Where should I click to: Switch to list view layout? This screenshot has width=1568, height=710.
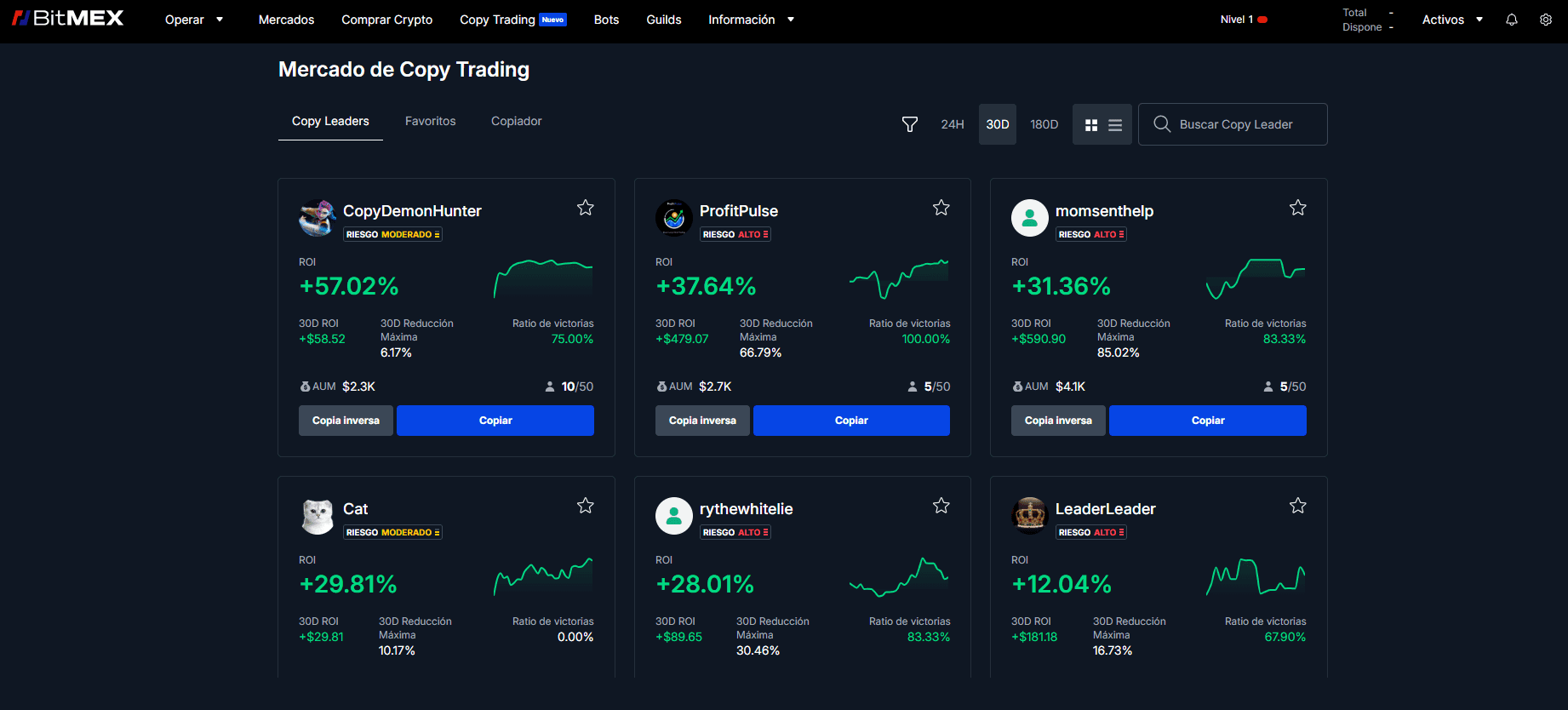coord(1115,125)
